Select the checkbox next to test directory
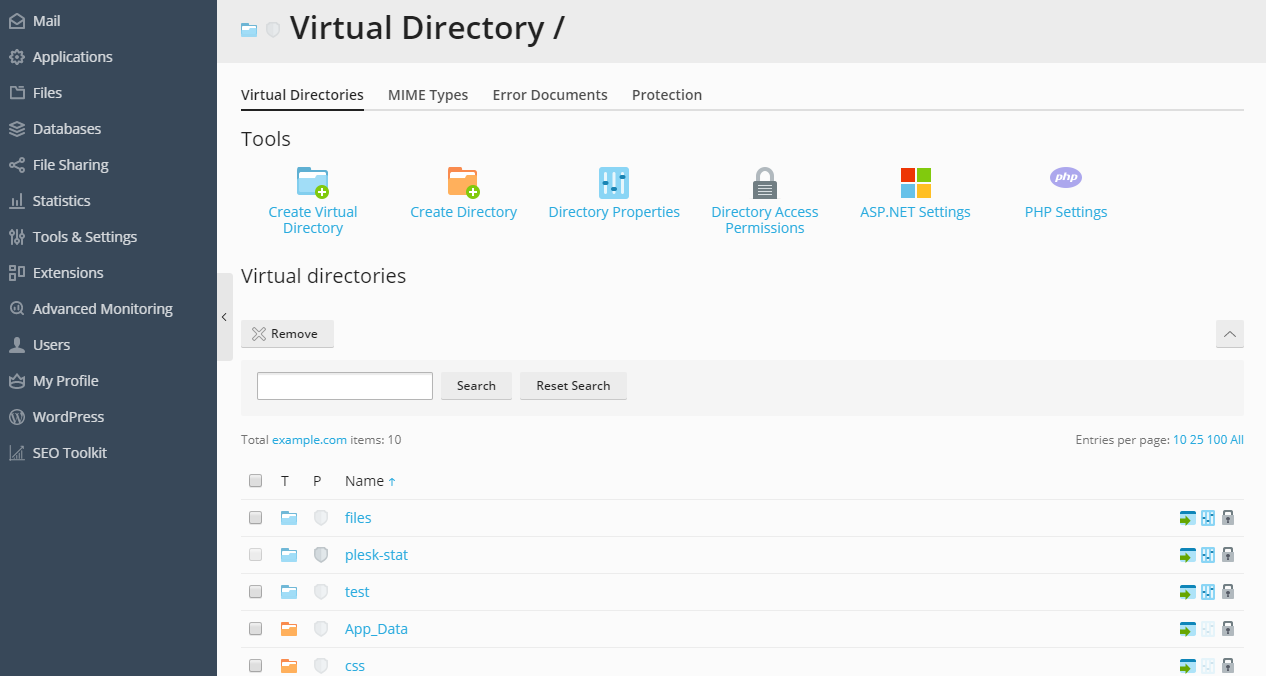 click(x=256, y=592)
